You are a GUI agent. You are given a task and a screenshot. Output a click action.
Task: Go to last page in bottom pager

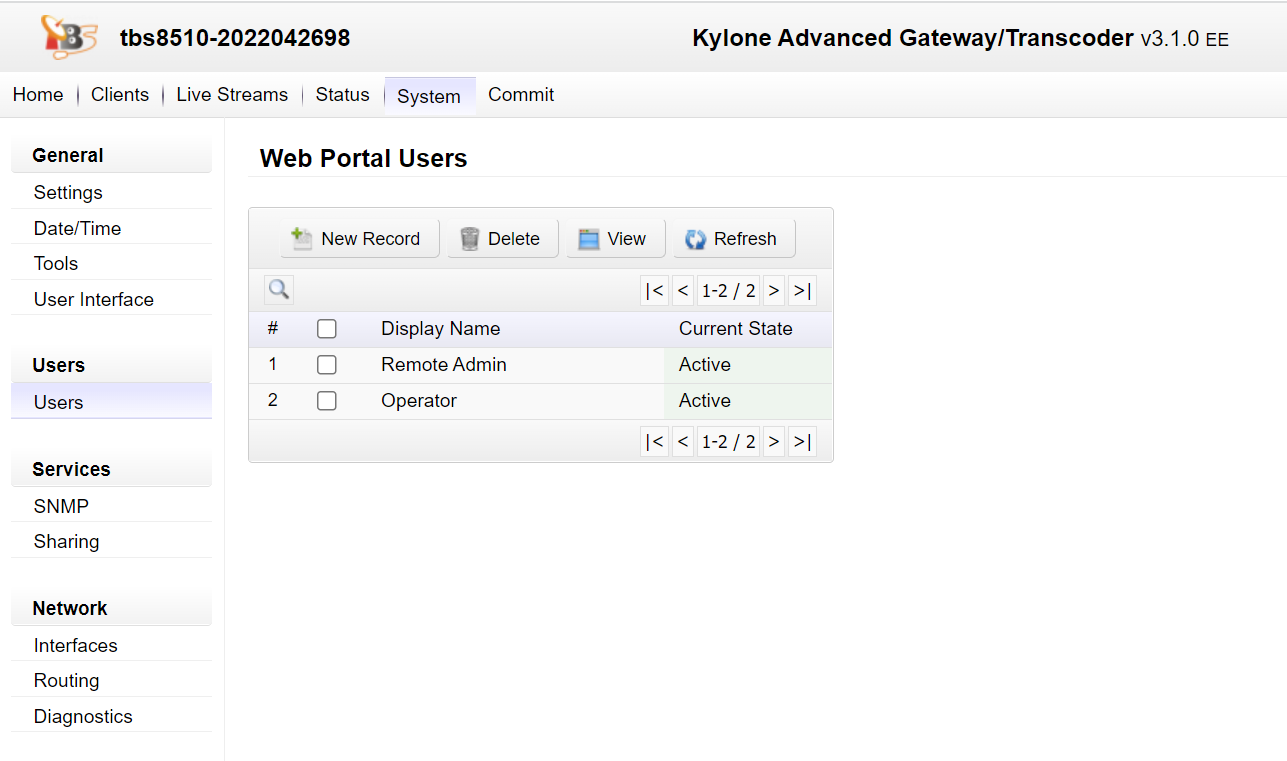802,442
